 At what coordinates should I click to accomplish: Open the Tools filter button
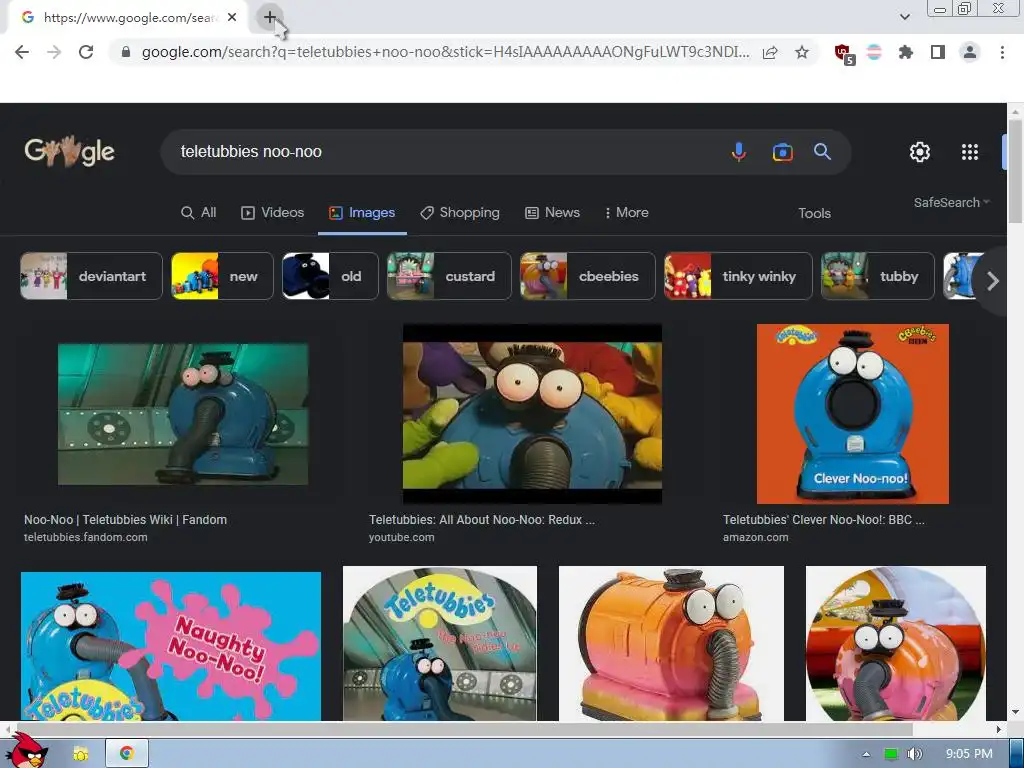pos(814,214)
